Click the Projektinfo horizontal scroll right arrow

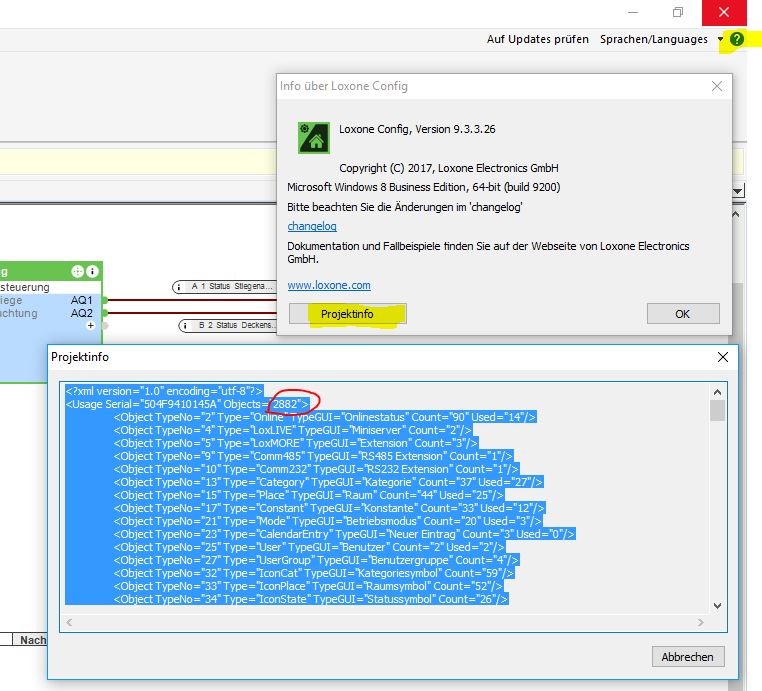[x=700, y=622]
